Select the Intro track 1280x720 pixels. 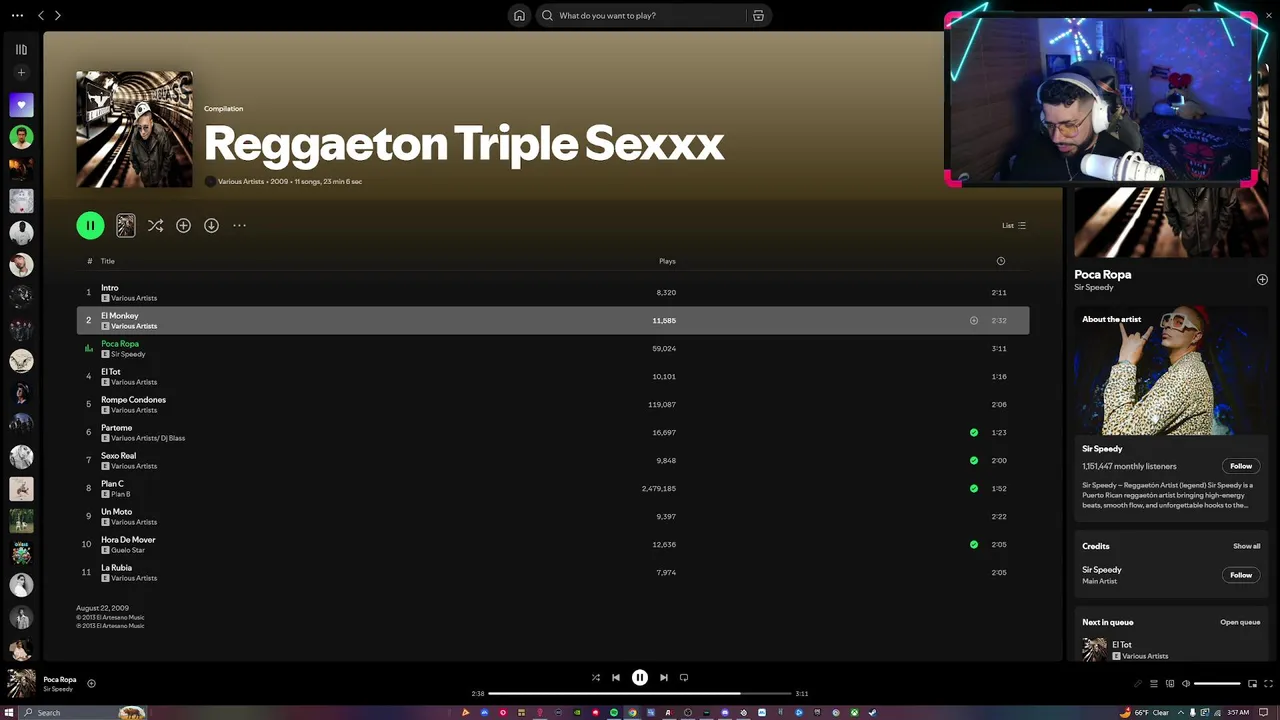click(553, 292)
